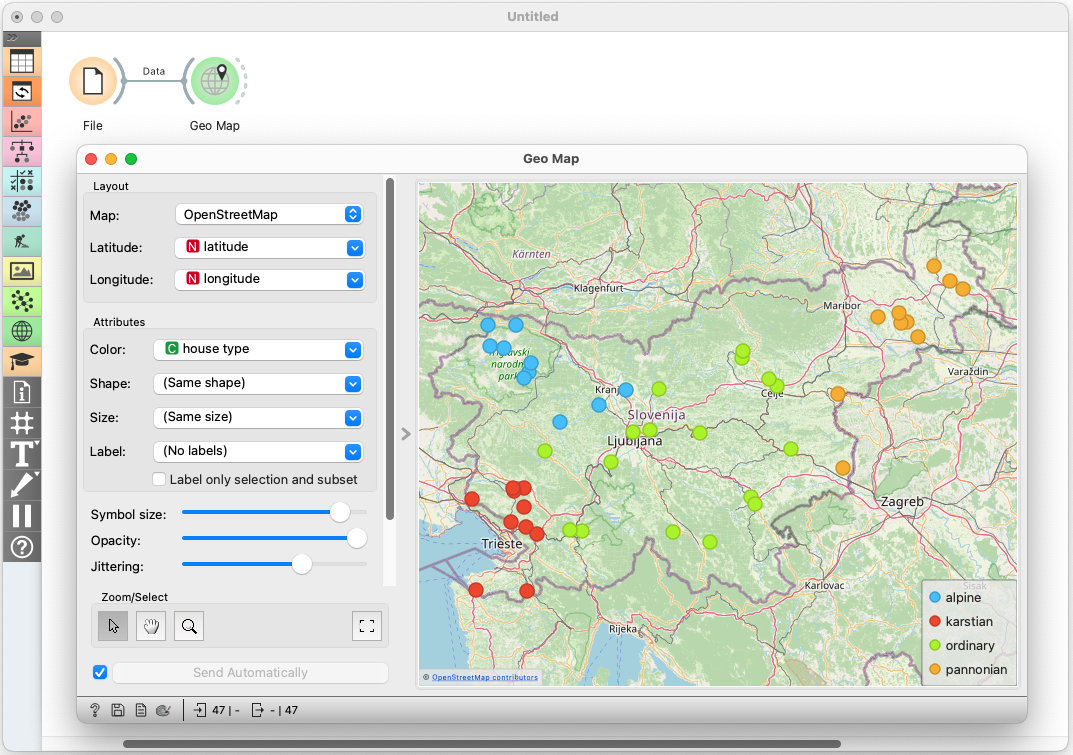Image resolution: width=1073 pixels, height=755 pixels.
Task: Open the Model tree-diagram category icon
Action: tap(22, 151)
